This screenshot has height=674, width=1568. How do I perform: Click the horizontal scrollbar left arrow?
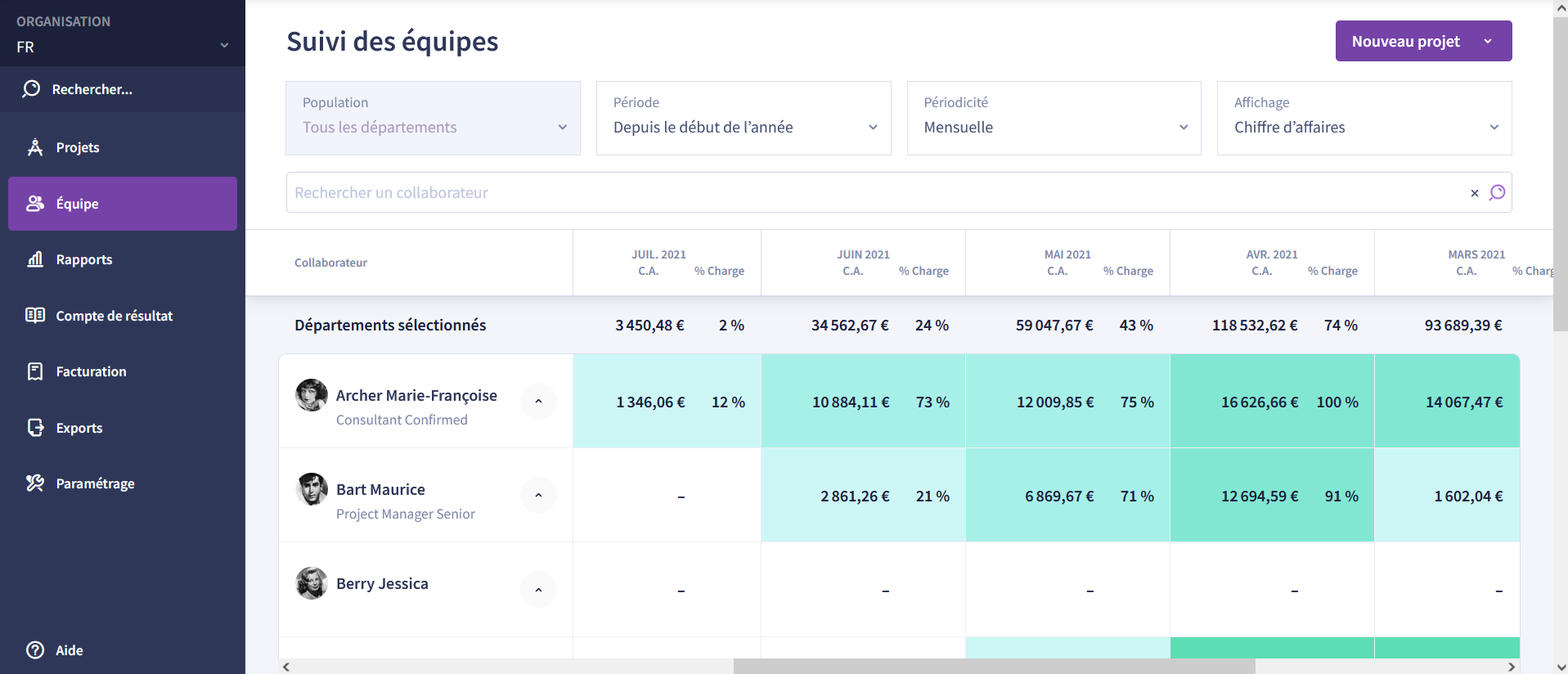pos(286,667)
